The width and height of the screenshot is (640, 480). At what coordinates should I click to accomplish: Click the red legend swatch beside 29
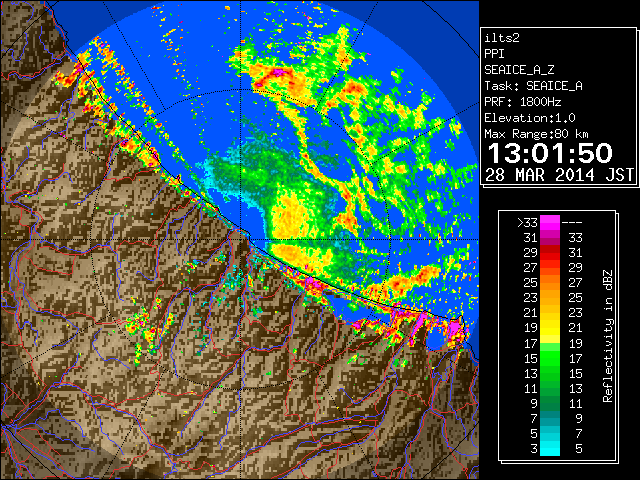pos(550,253)
